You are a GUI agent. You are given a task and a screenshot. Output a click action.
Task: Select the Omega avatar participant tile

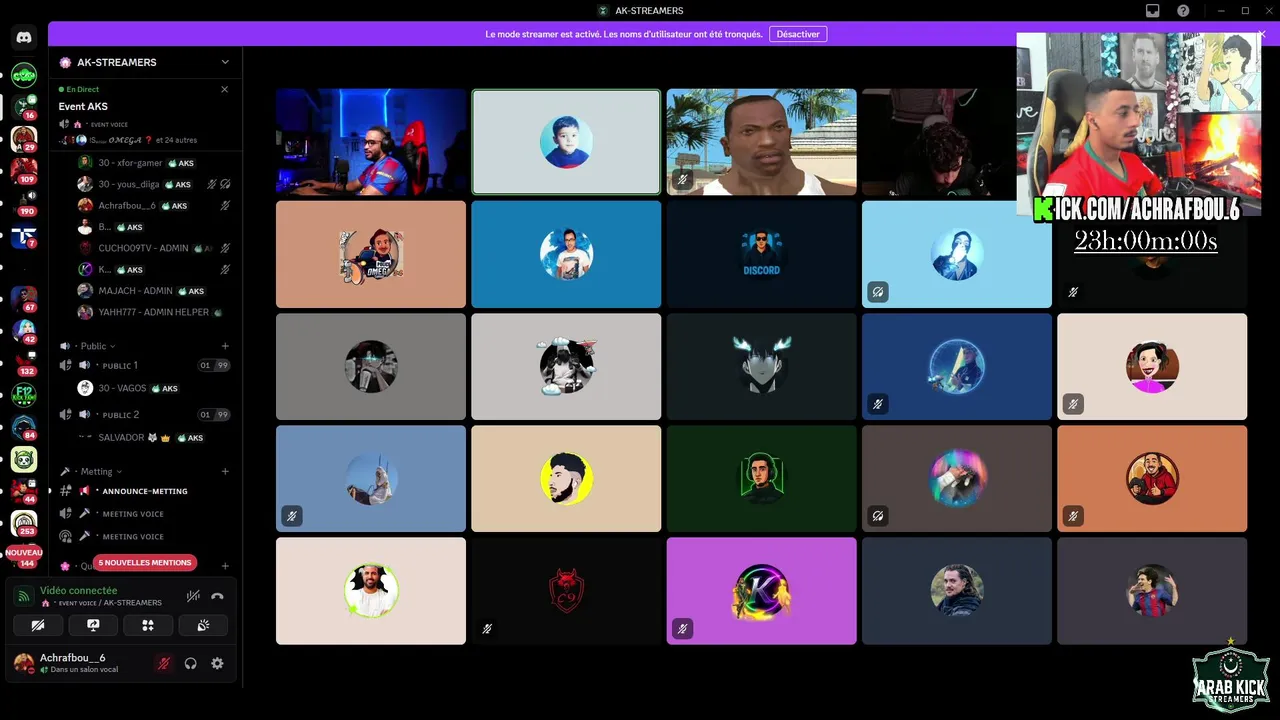tap(371, 254)
